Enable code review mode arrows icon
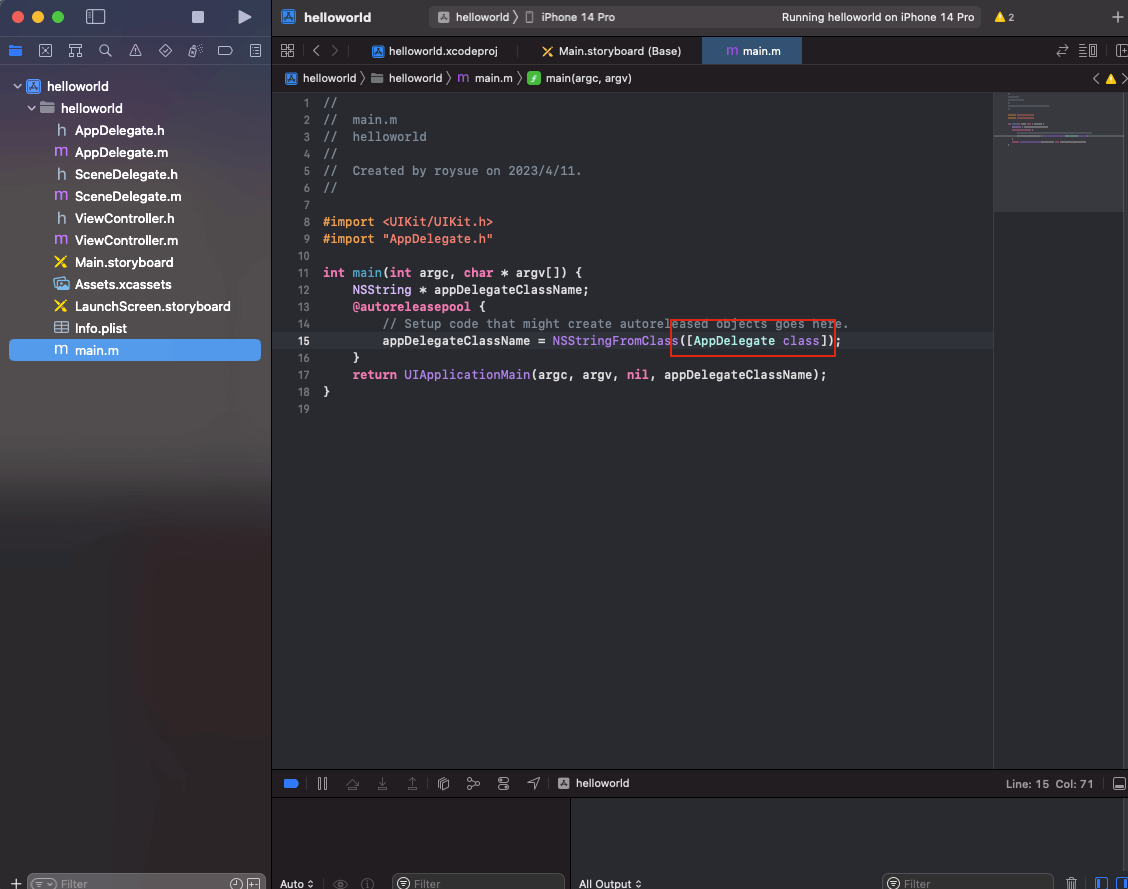Screen dimensions: 1128x889 (x=1062, y=50)
